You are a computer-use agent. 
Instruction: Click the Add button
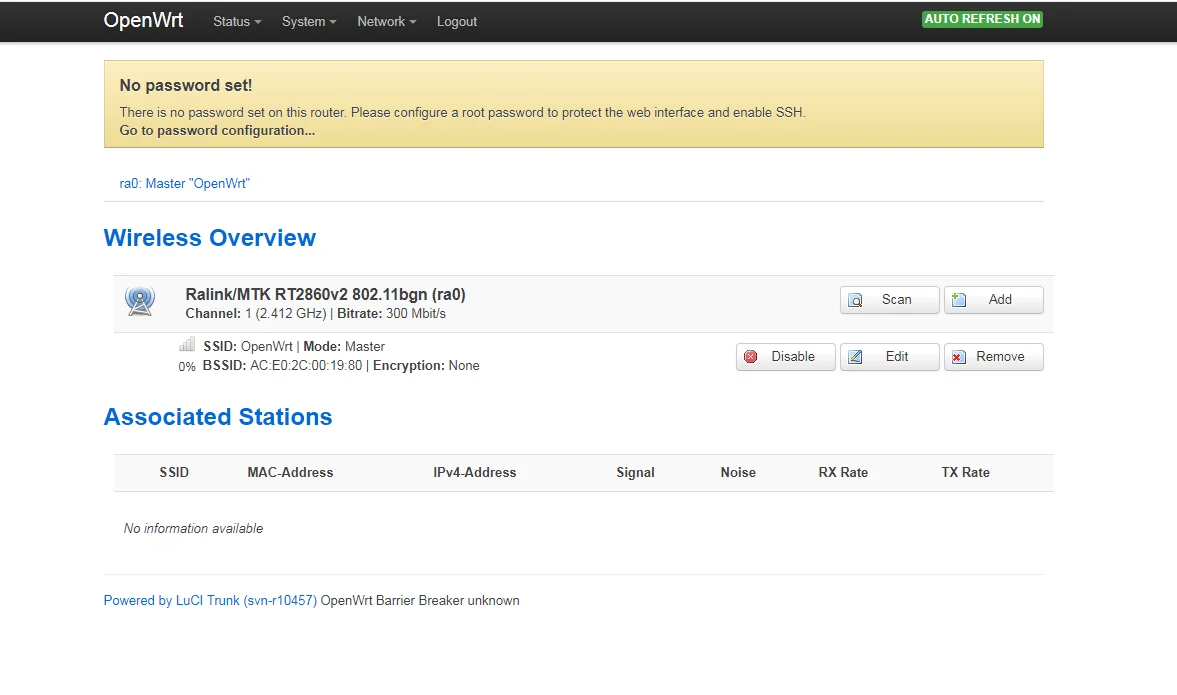(993, 299)
